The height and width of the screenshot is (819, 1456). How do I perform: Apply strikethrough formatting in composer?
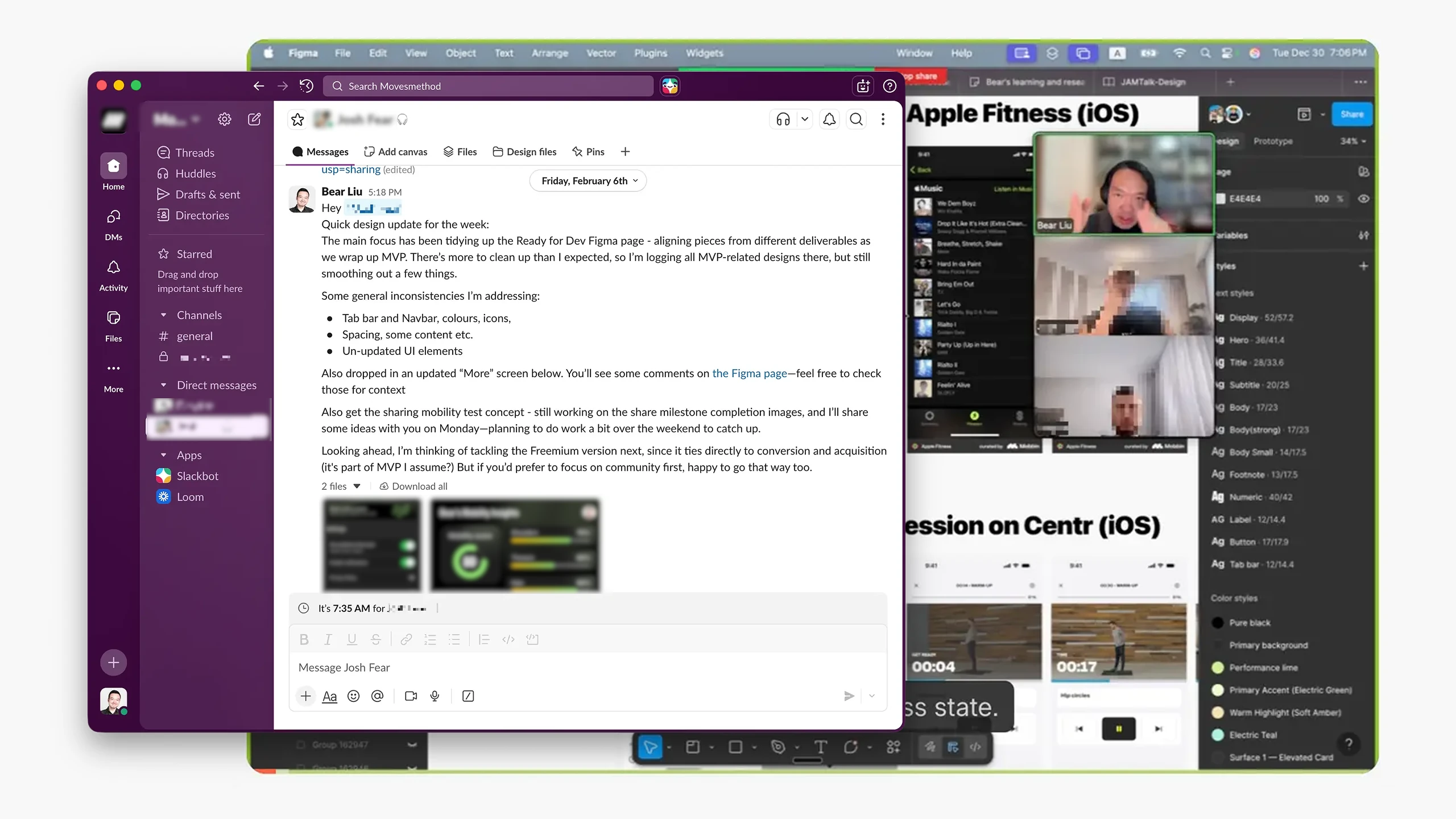(375, 639)
